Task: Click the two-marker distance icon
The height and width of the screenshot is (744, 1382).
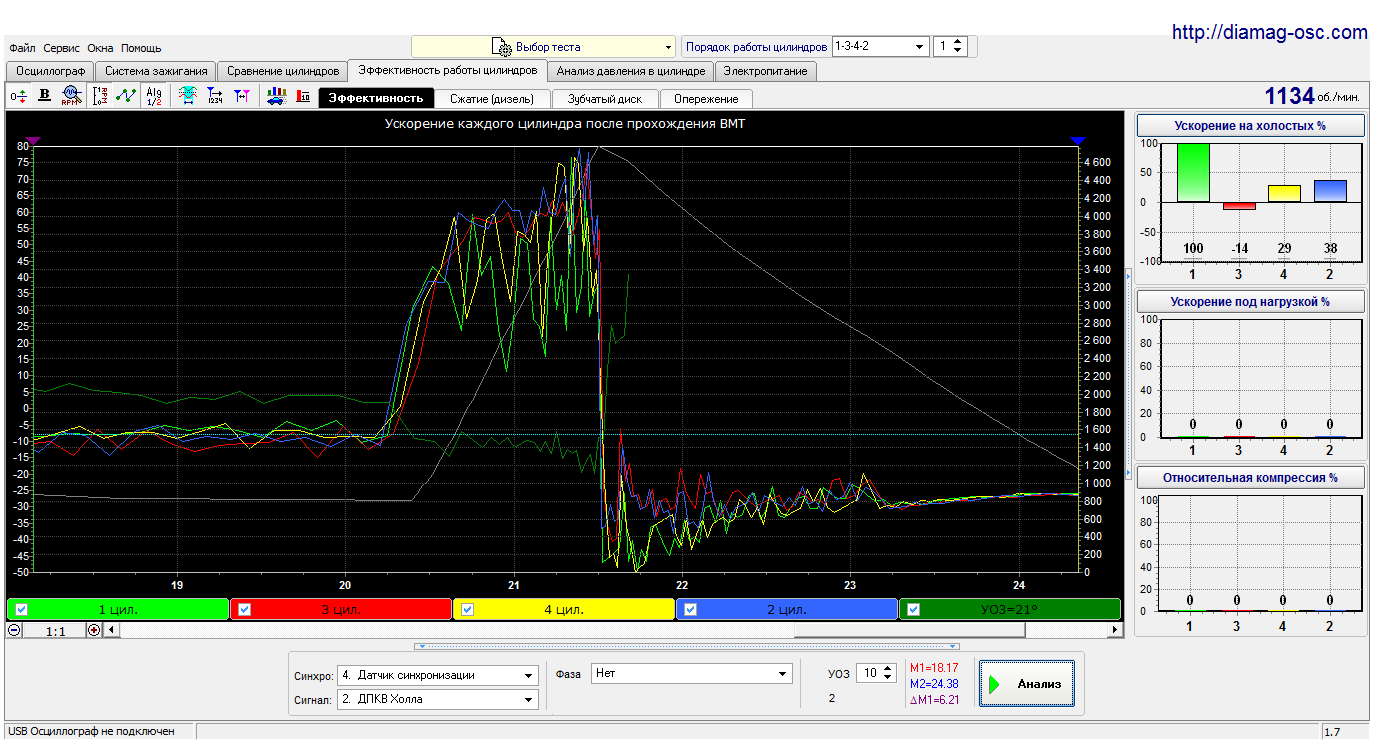Action: click(241, 96)
